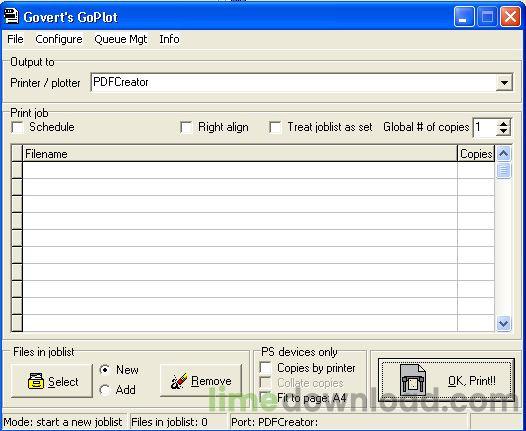Viewport: 526px width, 431px height.
Task: Click the Select files button
Action: [x=52, y=381]
